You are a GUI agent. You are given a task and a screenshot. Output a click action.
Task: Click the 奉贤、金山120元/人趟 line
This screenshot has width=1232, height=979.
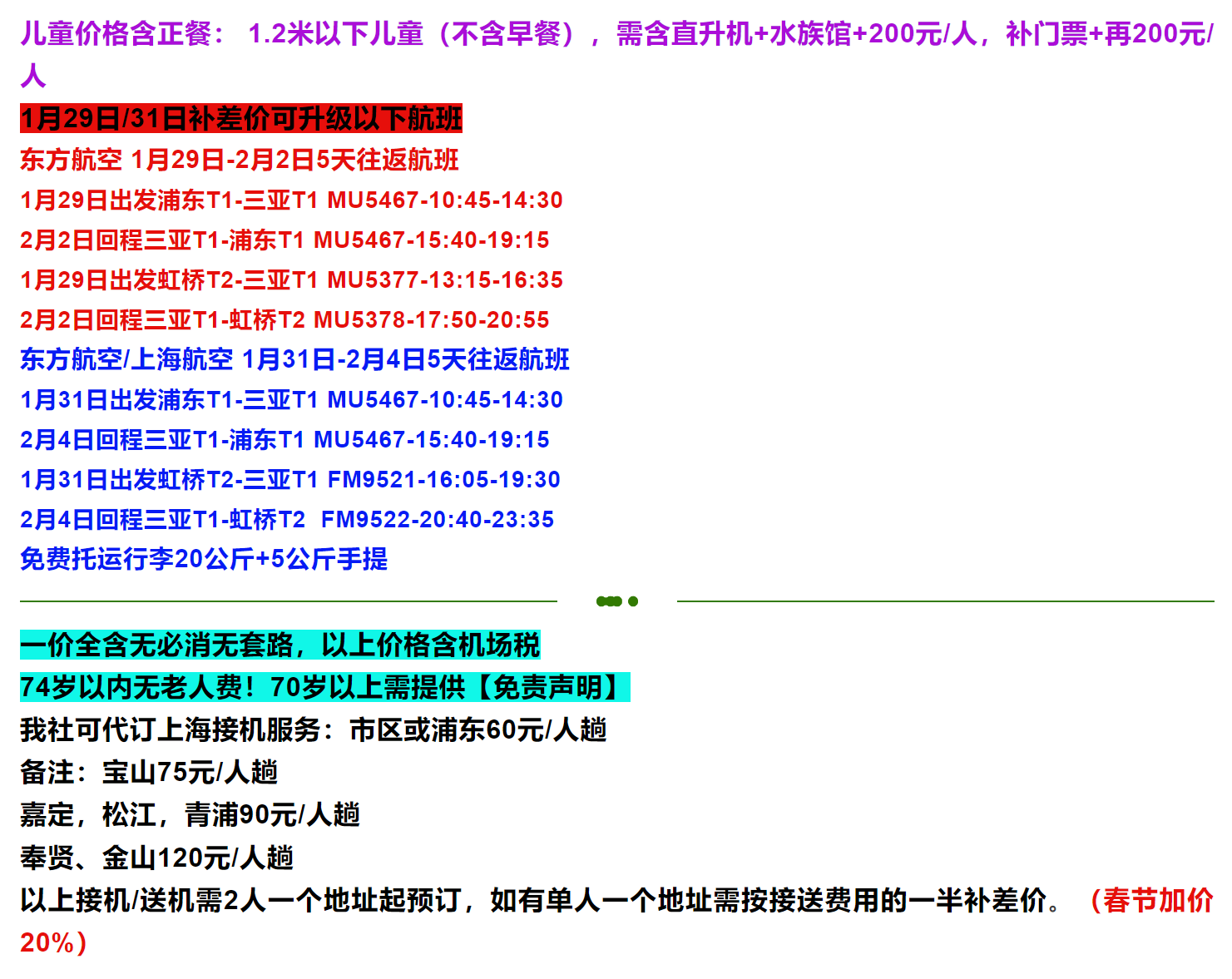coord(157,858)
